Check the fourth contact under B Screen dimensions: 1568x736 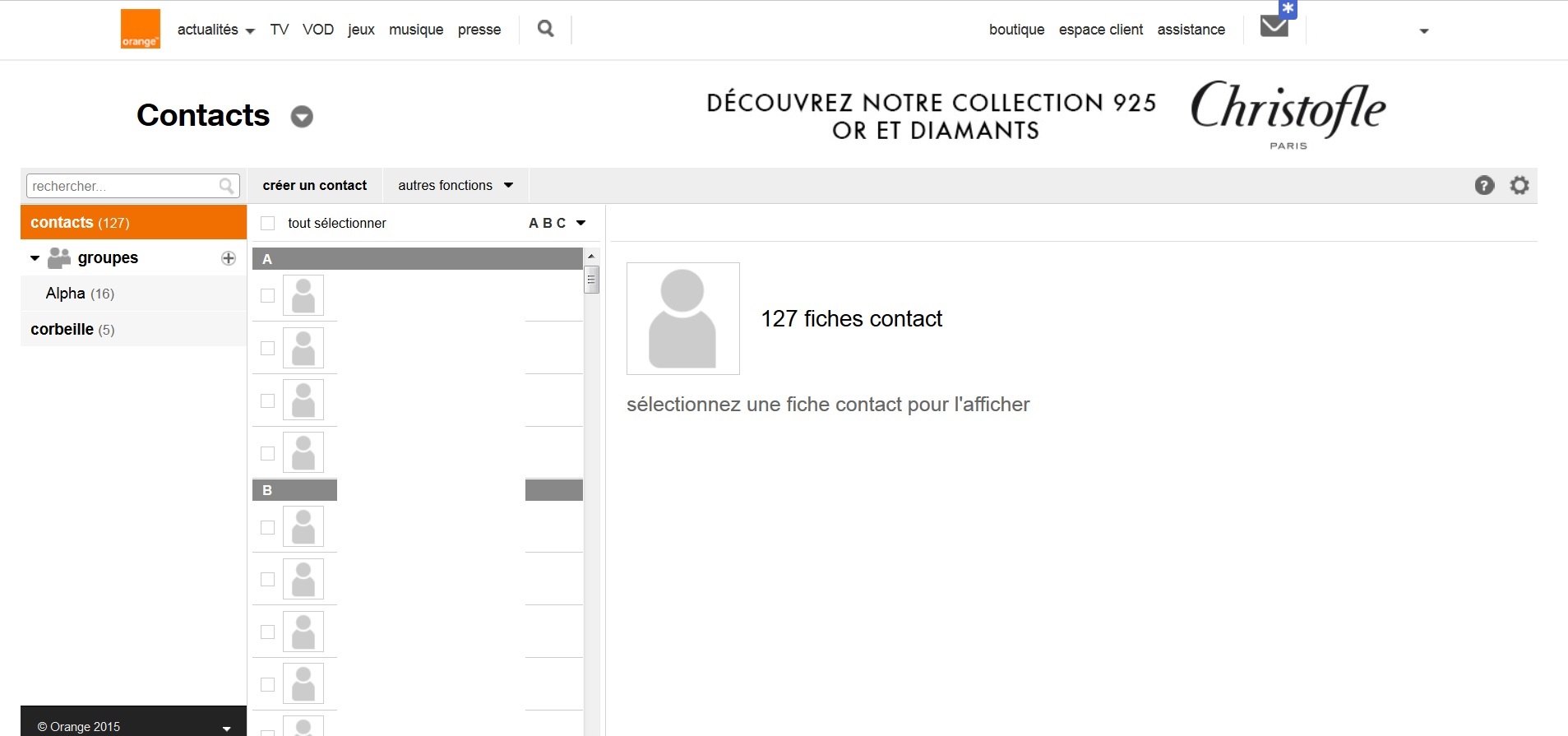267,684
